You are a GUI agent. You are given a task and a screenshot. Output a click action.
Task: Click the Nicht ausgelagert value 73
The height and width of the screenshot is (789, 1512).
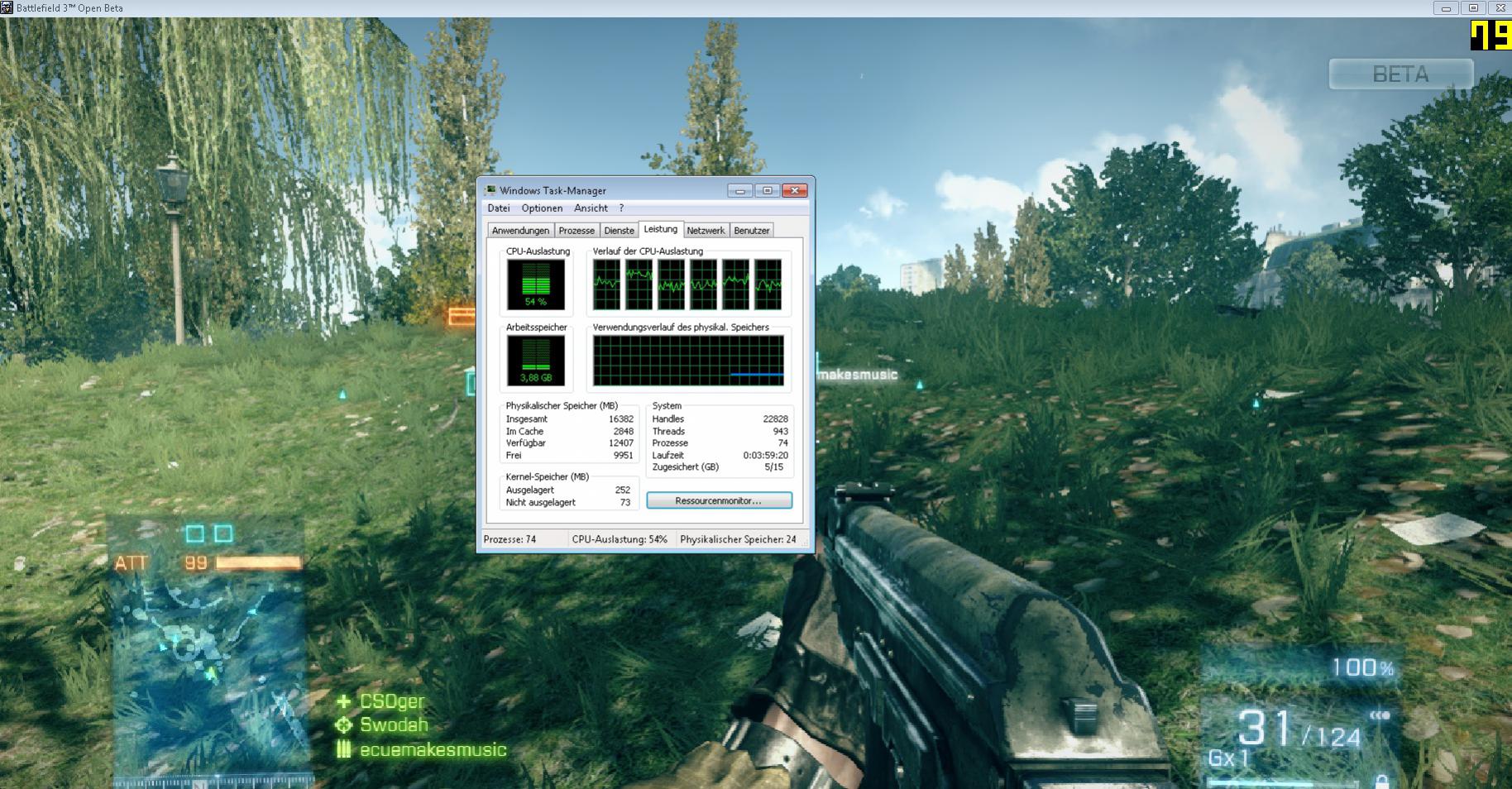[x=625, y=502]
